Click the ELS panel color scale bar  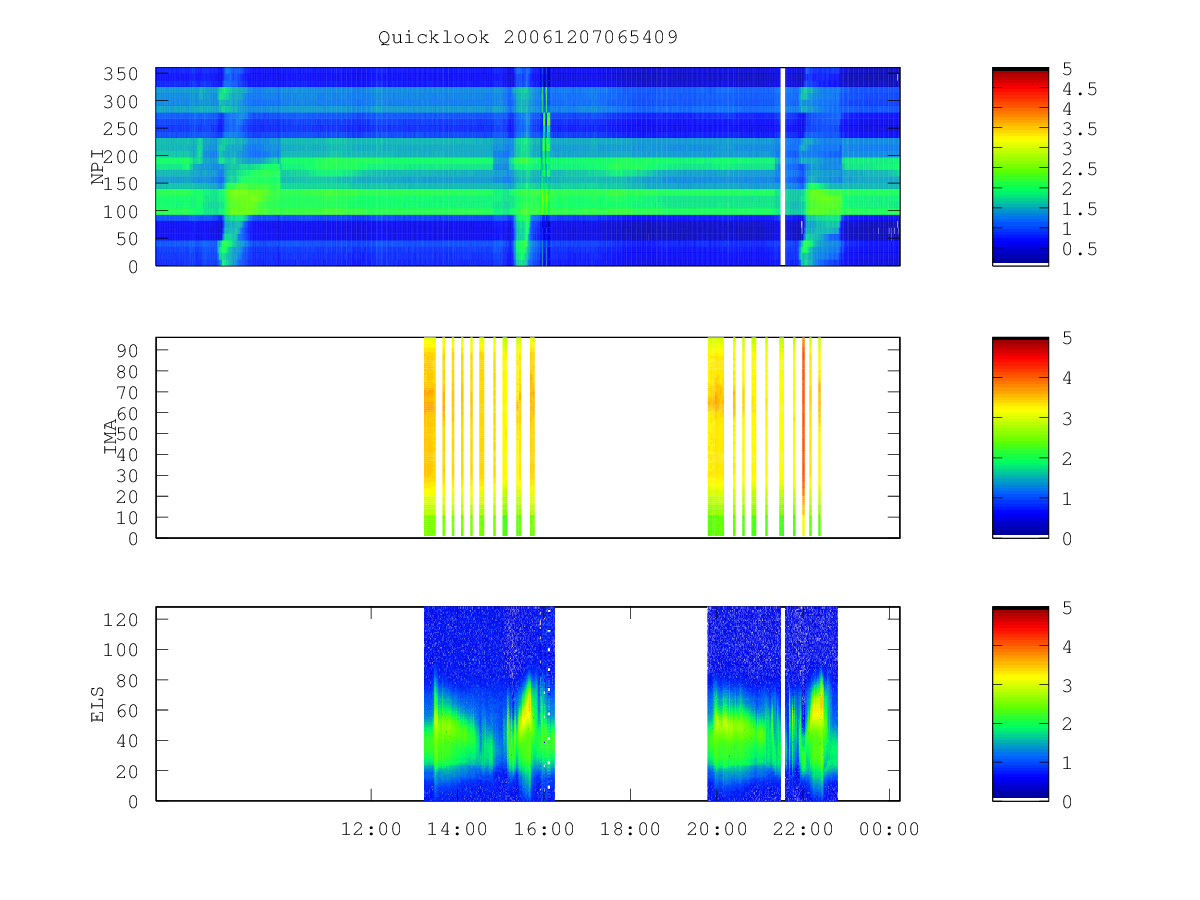(1020, 704)
